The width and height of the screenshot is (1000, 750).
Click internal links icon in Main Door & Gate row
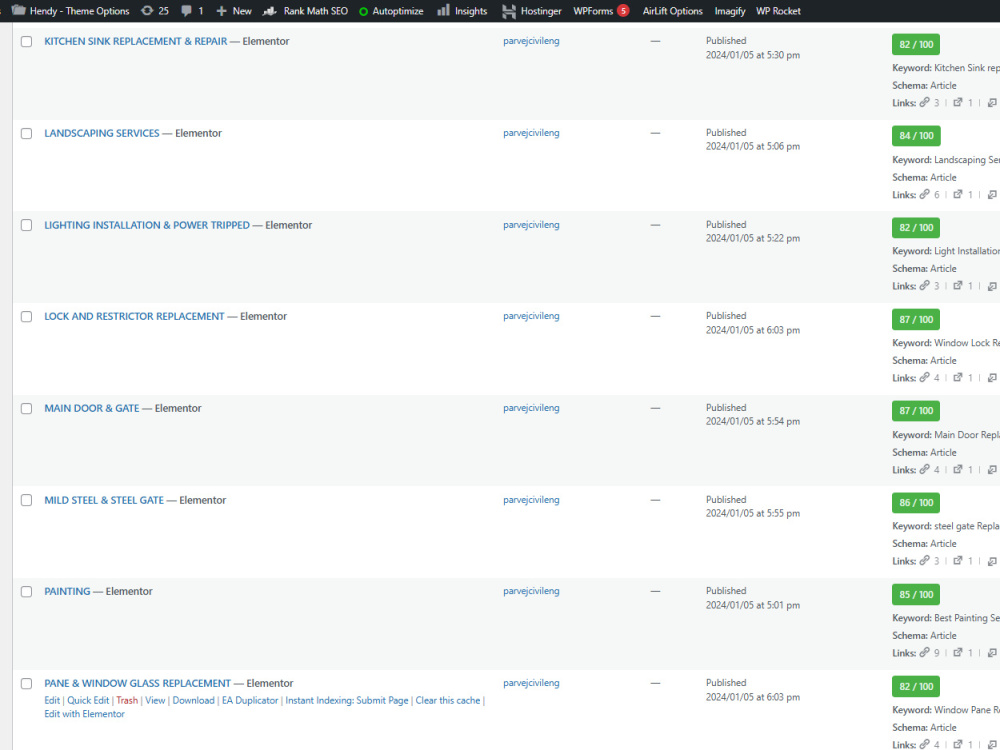(x=924, y=469)
